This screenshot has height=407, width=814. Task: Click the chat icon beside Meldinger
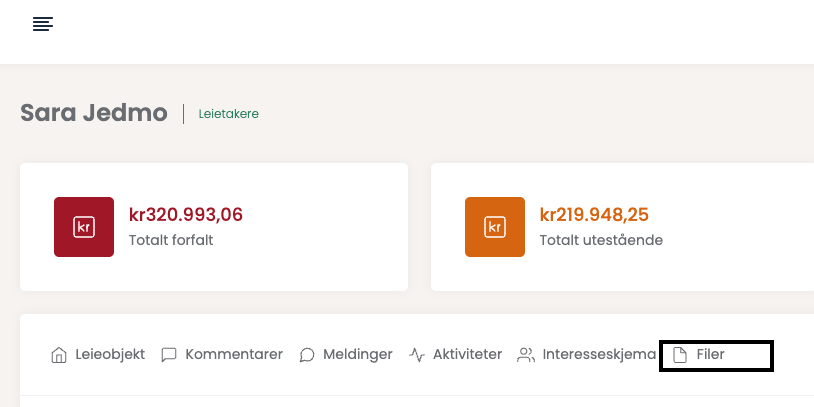tap(307, 355)
